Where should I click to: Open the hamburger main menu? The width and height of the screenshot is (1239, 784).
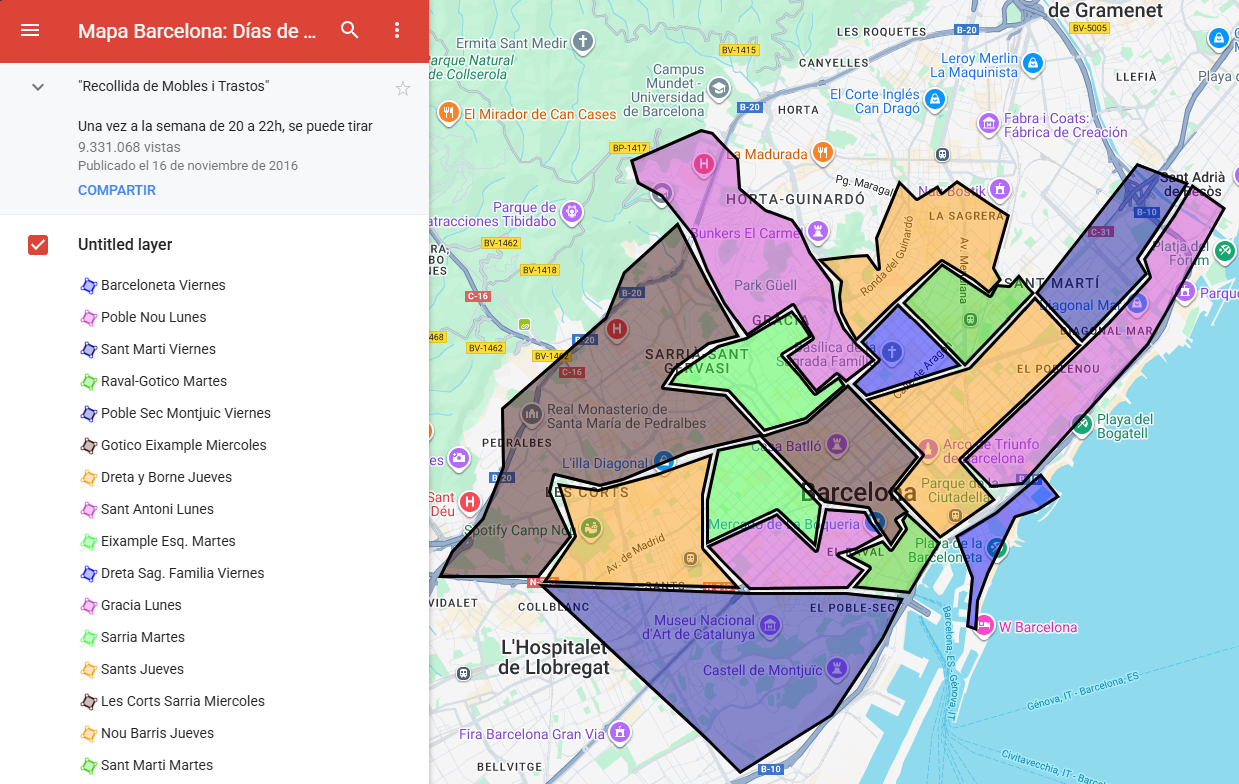click(x=30, y=30)
